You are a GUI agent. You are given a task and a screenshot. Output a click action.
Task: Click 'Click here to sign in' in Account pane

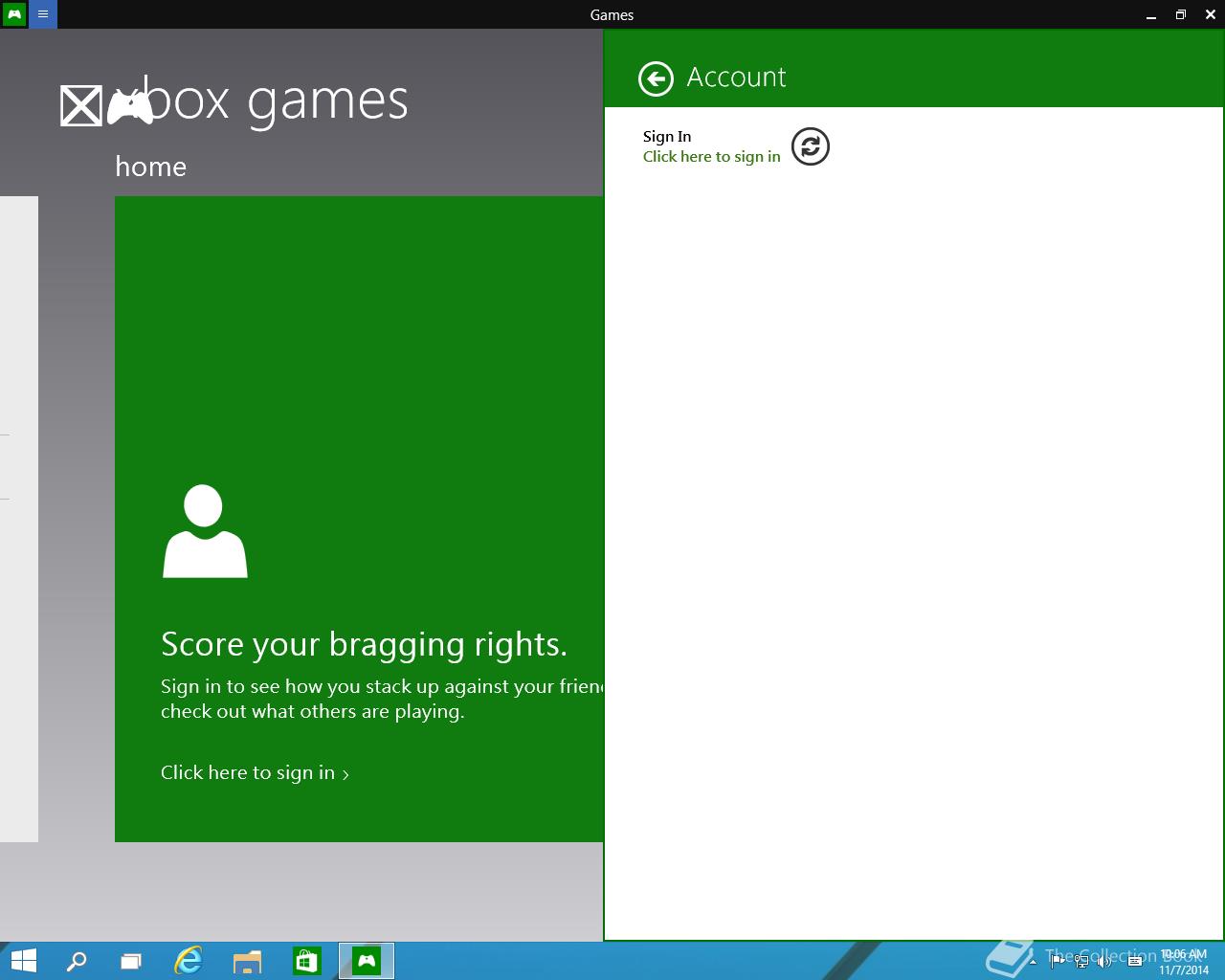pos(711,157)
